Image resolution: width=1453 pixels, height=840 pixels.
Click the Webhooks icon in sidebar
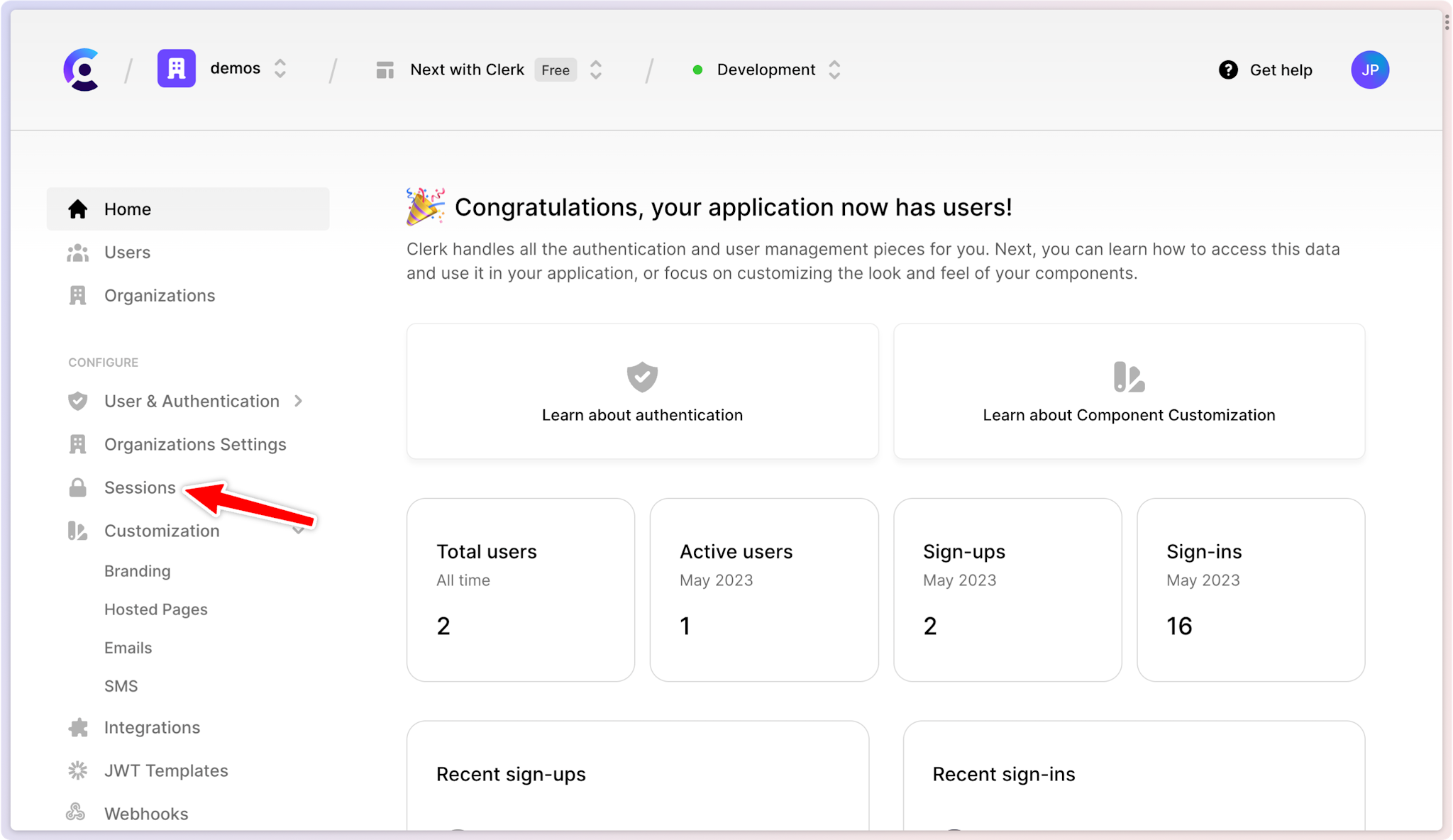point(78,813)
